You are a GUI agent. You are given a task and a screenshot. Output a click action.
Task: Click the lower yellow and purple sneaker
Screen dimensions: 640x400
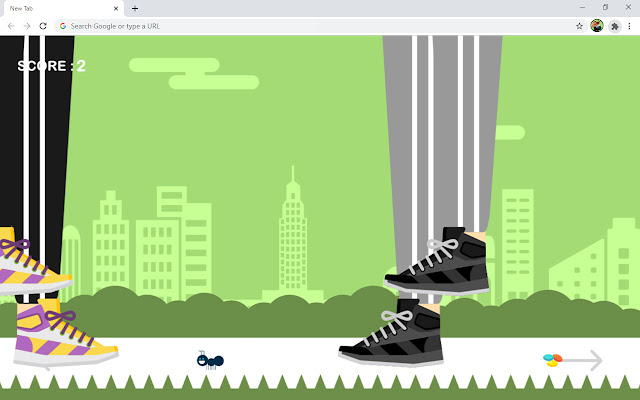66,333
